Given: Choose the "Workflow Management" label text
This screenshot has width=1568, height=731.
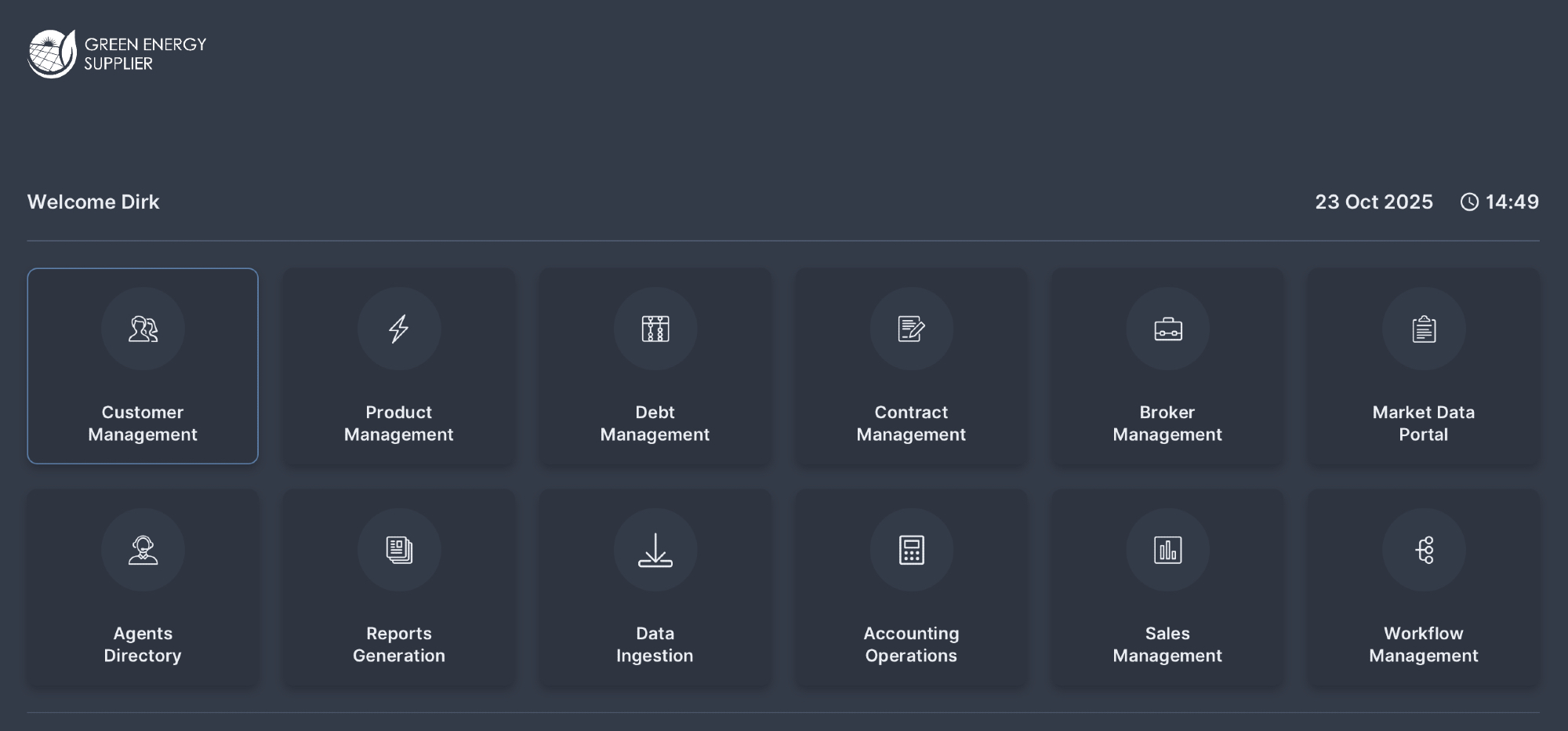Looking at the screenshot, I should tap(1424, 645).
